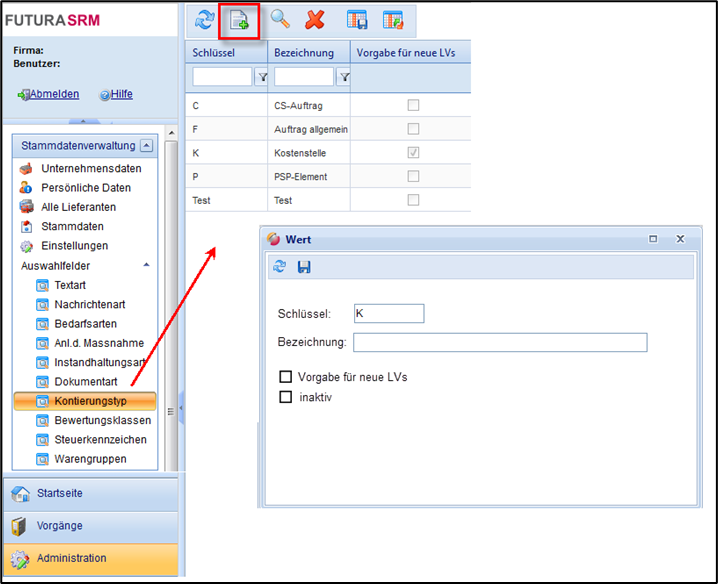The height and width of the screenshot is (584, 718).
Task: Click the red X delete icon
Action: 315,19
